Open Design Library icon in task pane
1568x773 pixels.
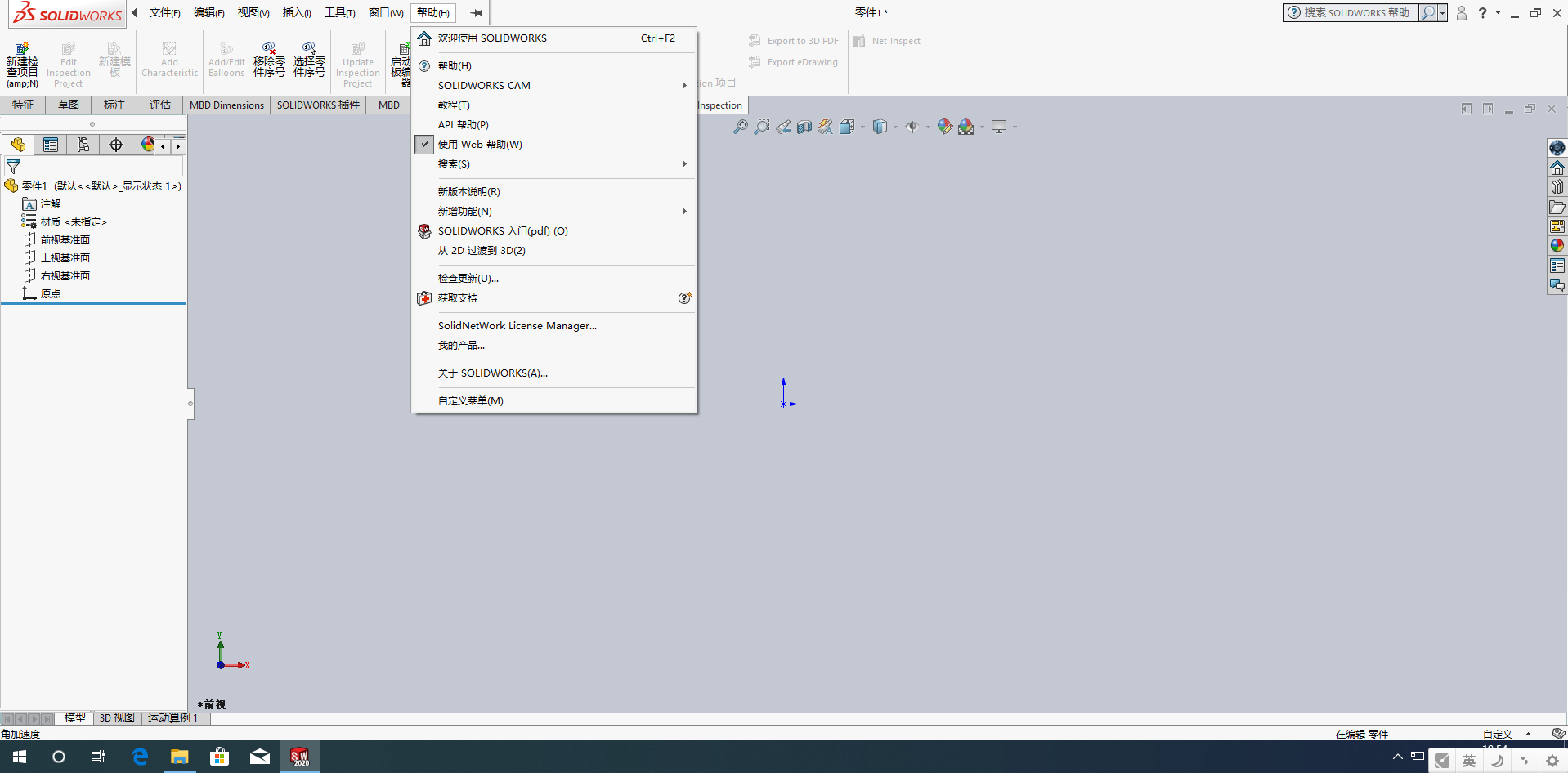1557,187
